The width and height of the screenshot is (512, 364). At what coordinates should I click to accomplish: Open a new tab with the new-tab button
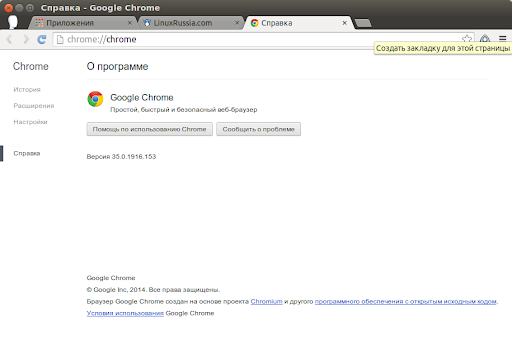coord(363,23)
